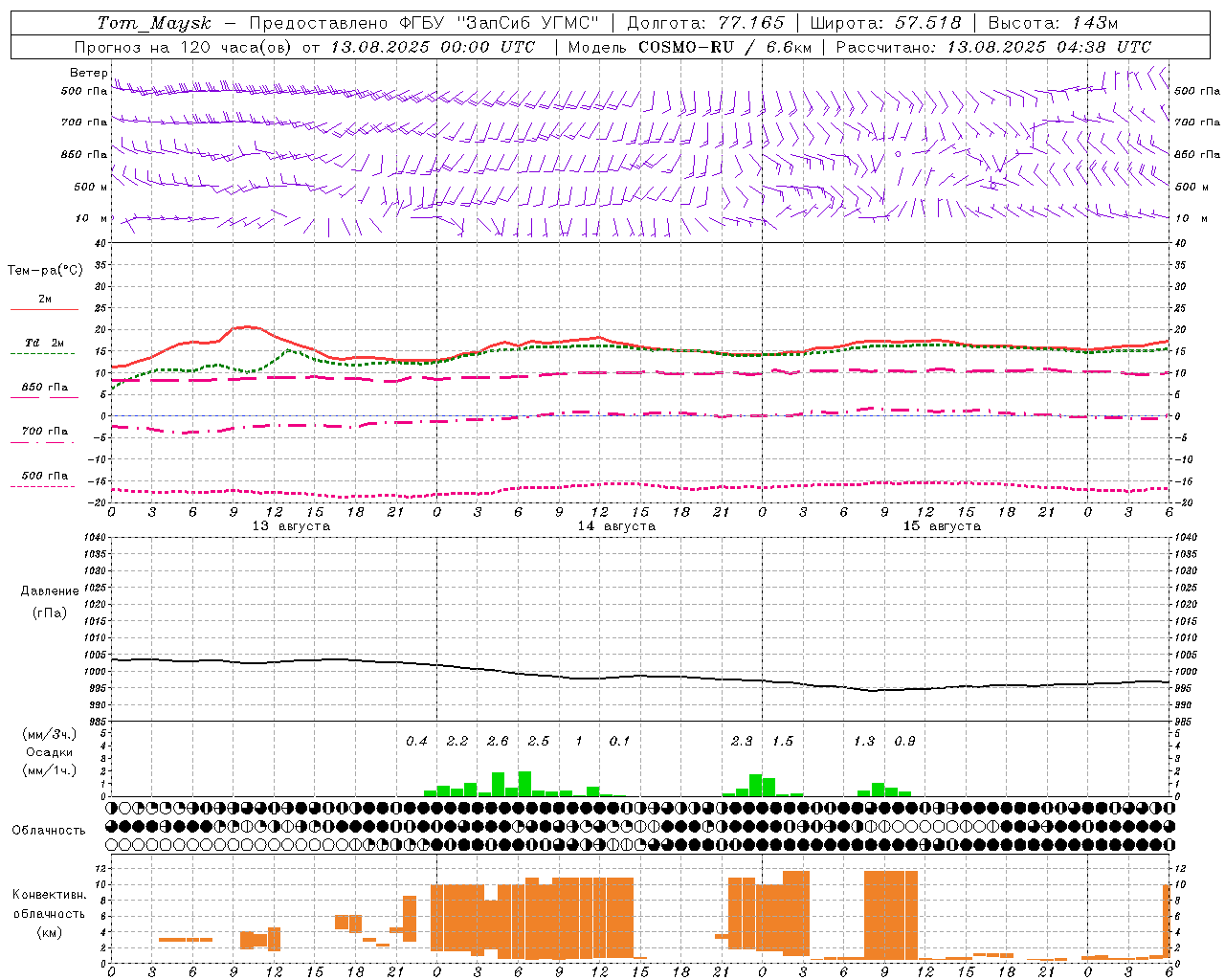This screenshot has width=1225, height=980.
Task: Click the green dashed sample under Td 2м
Action: click(42, 353)
